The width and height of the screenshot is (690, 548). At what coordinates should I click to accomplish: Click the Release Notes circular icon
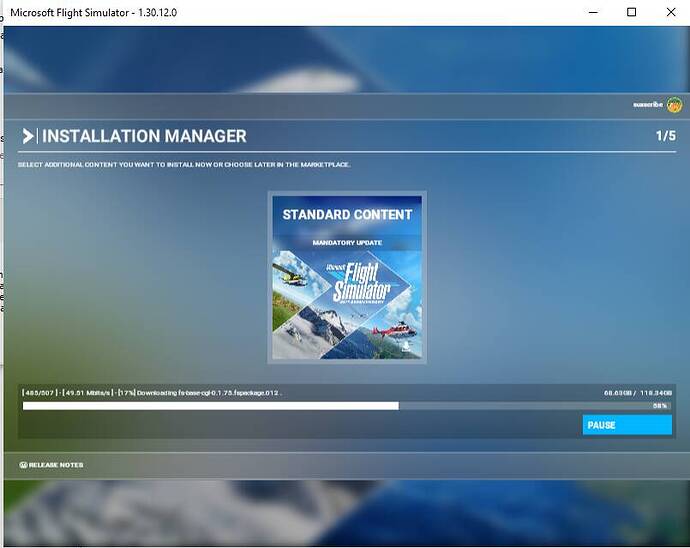click(23, 465)
